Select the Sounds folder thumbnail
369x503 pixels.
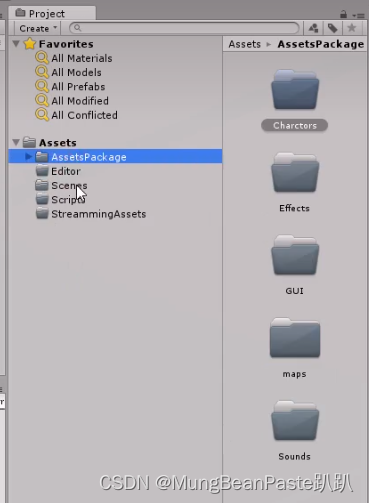click(295, 421)
